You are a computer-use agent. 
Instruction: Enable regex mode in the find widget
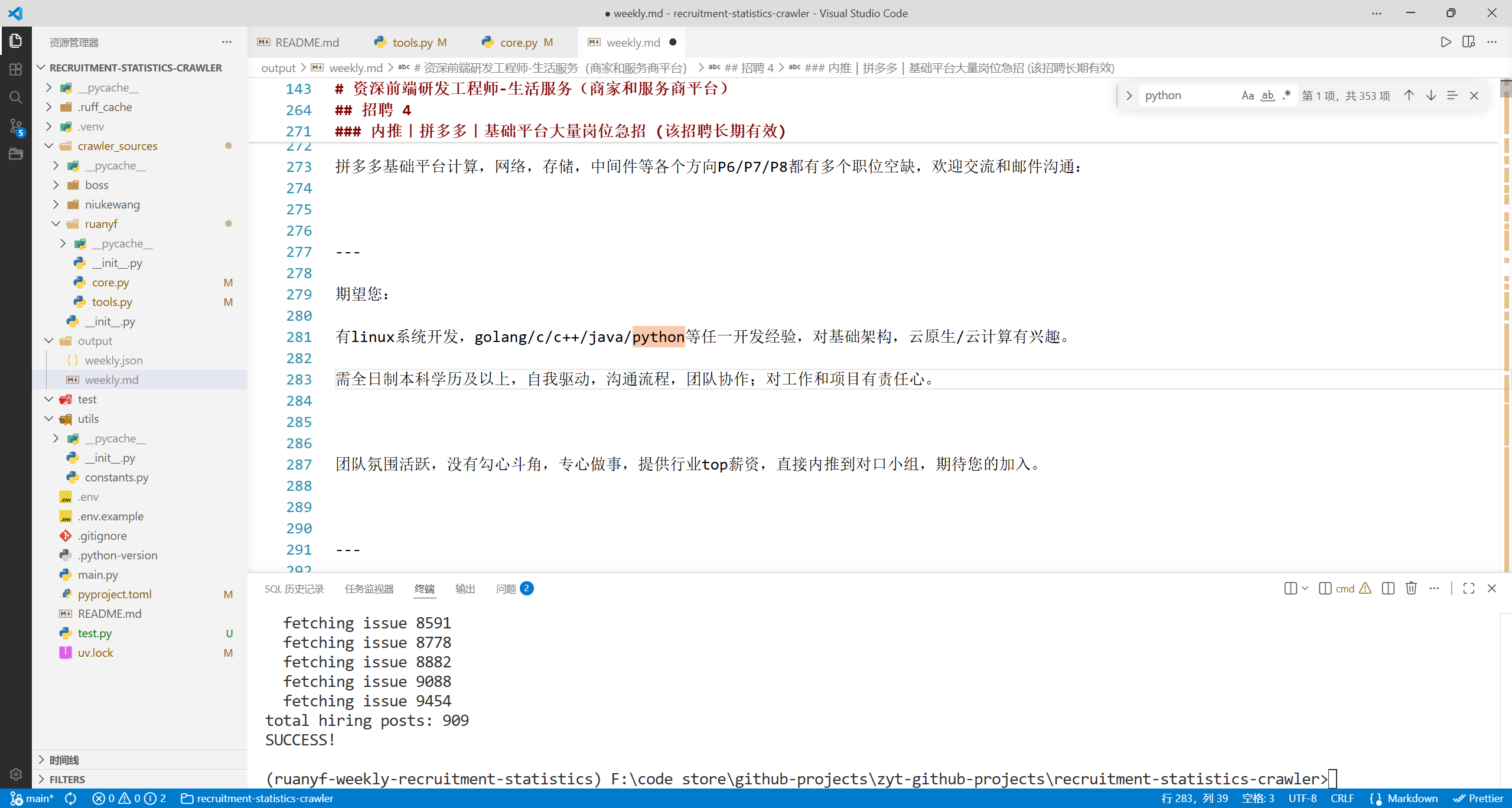pyautogui.click(x=1286, y=95)
